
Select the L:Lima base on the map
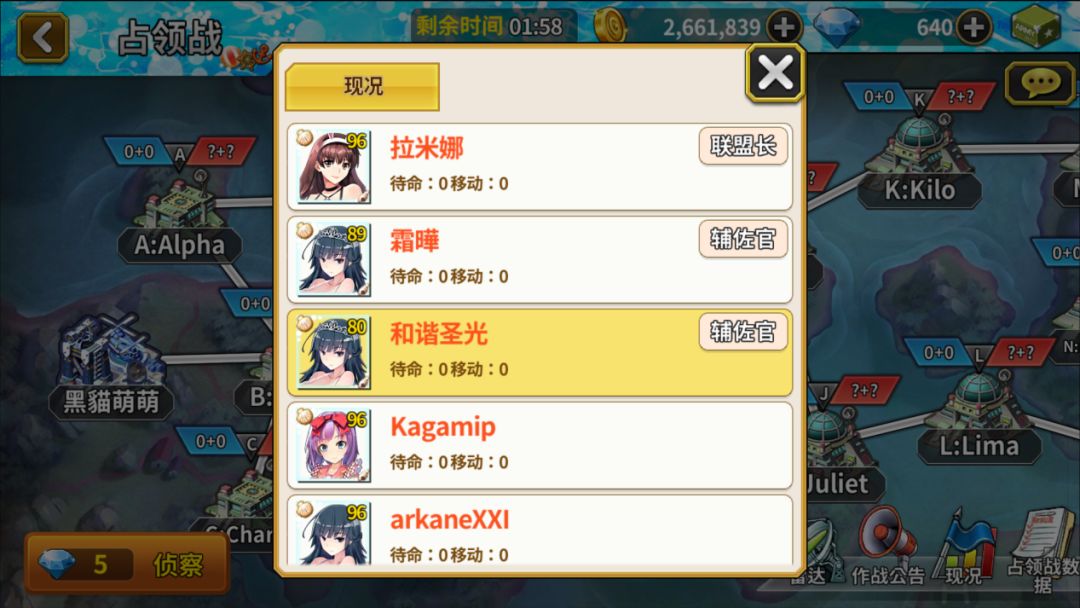point(979,419)
